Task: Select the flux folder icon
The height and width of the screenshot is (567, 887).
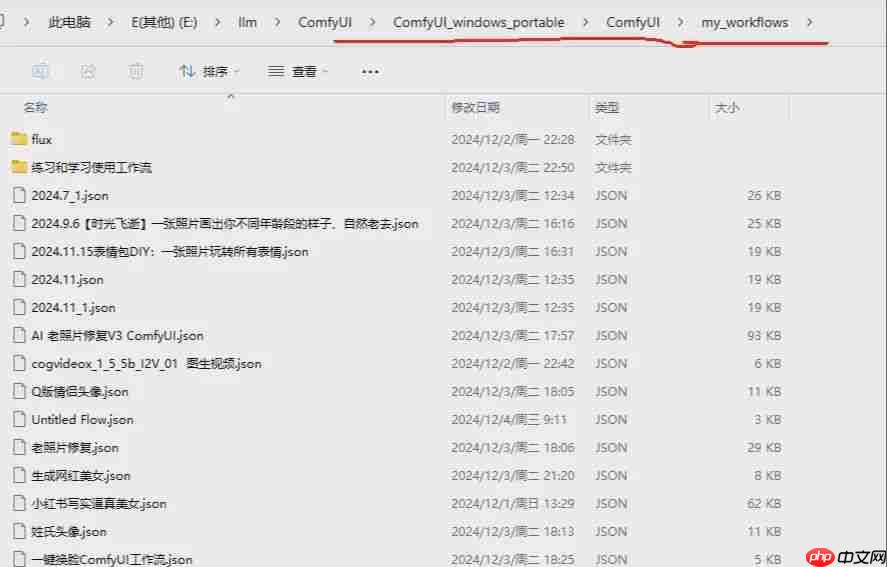Action: 19,139
